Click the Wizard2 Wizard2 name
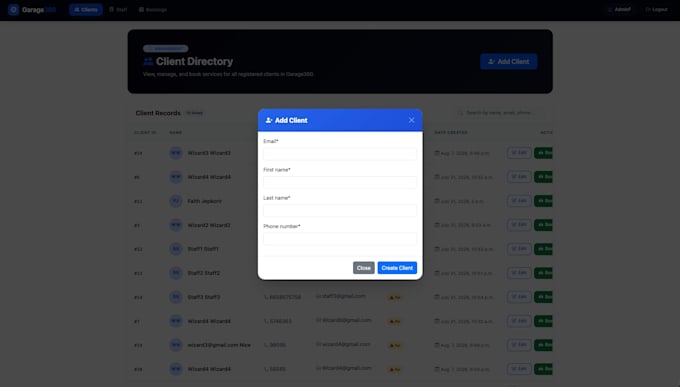This screenshot has height=387, width=680. (x=209, y=225)
